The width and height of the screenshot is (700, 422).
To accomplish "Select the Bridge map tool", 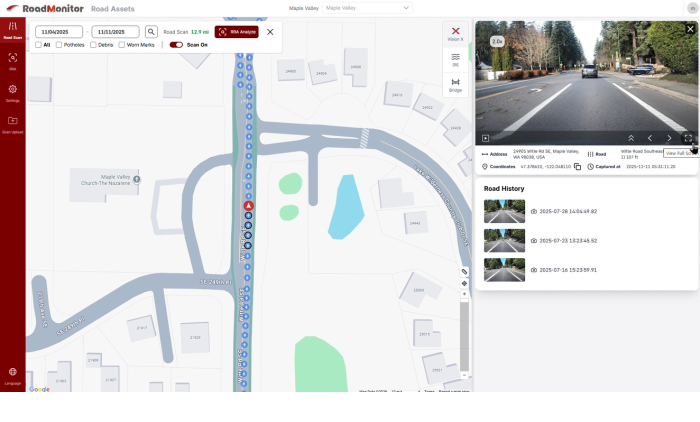I will pos(455,85).
